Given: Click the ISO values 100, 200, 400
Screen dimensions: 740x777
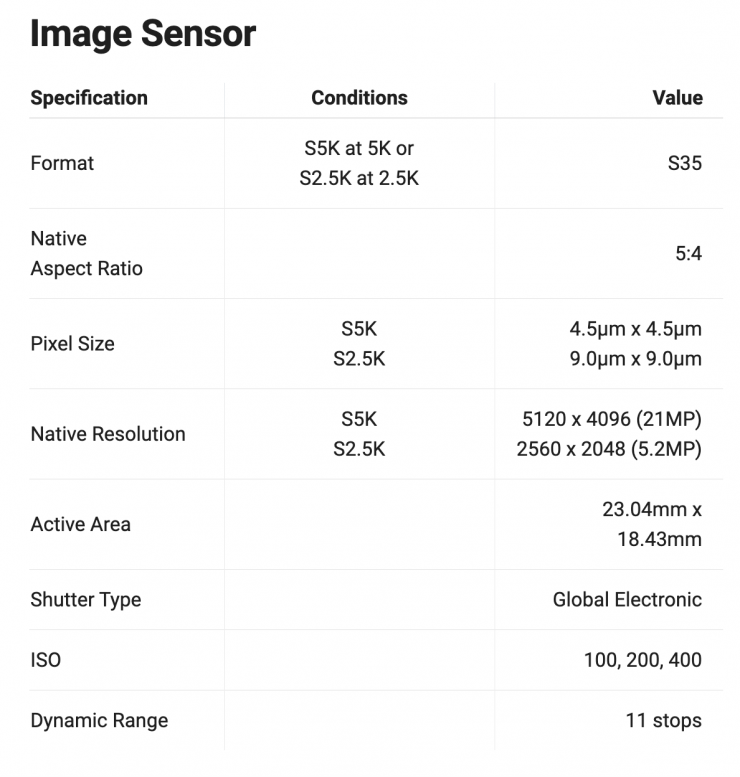Looking at the screenshot, I should point(642,660).
